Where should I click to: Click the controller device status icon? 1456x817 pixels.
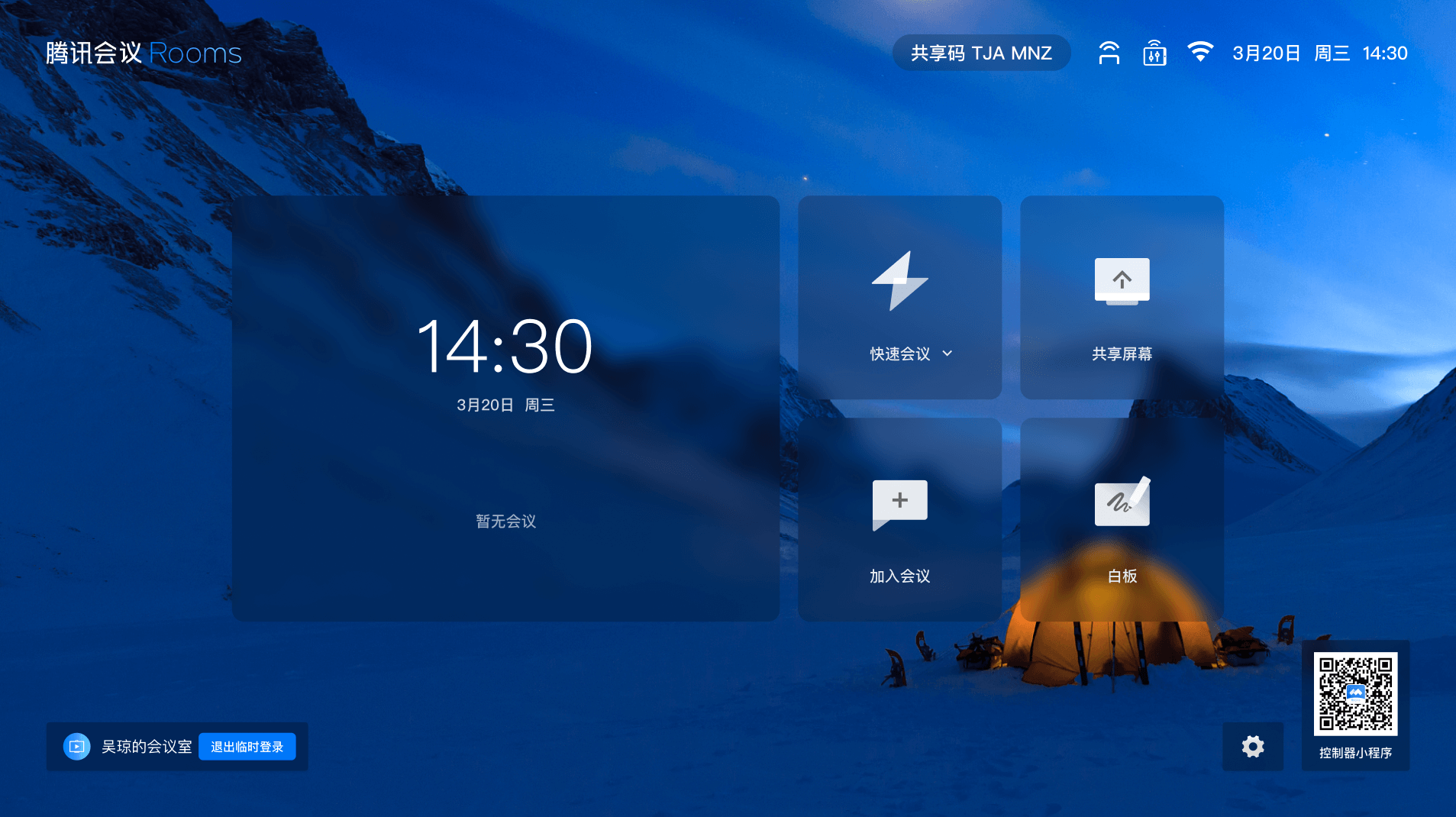pyautogui.click(x=1153, y=53)
